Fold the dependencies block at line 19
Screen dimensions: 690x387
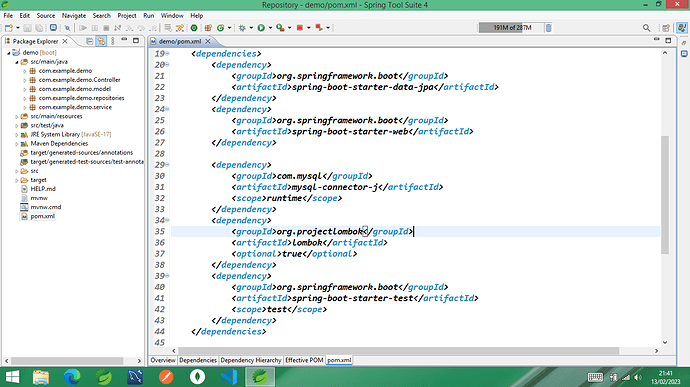pyautogui.click(x=167, y=54)
